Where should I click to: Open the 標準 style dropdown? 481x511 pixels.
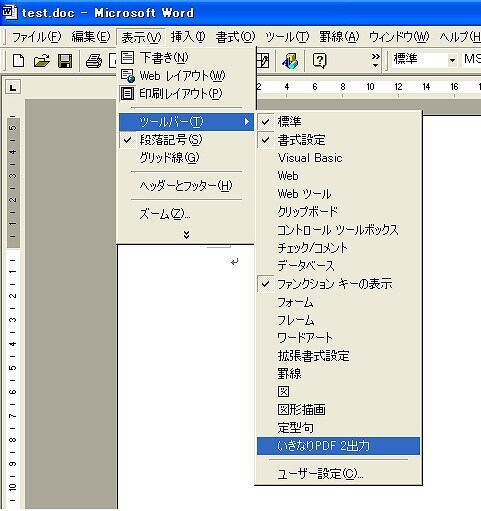pos(452,60)
